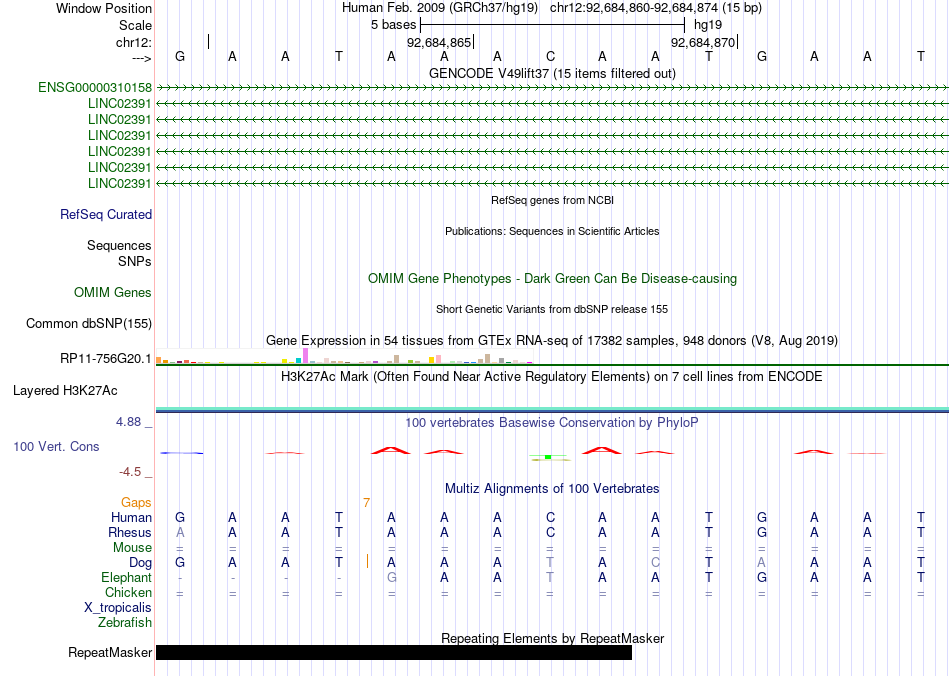Click the GENCODE V49lift37 track title
The width and height of the screenshot is (950, 676).
553,73
